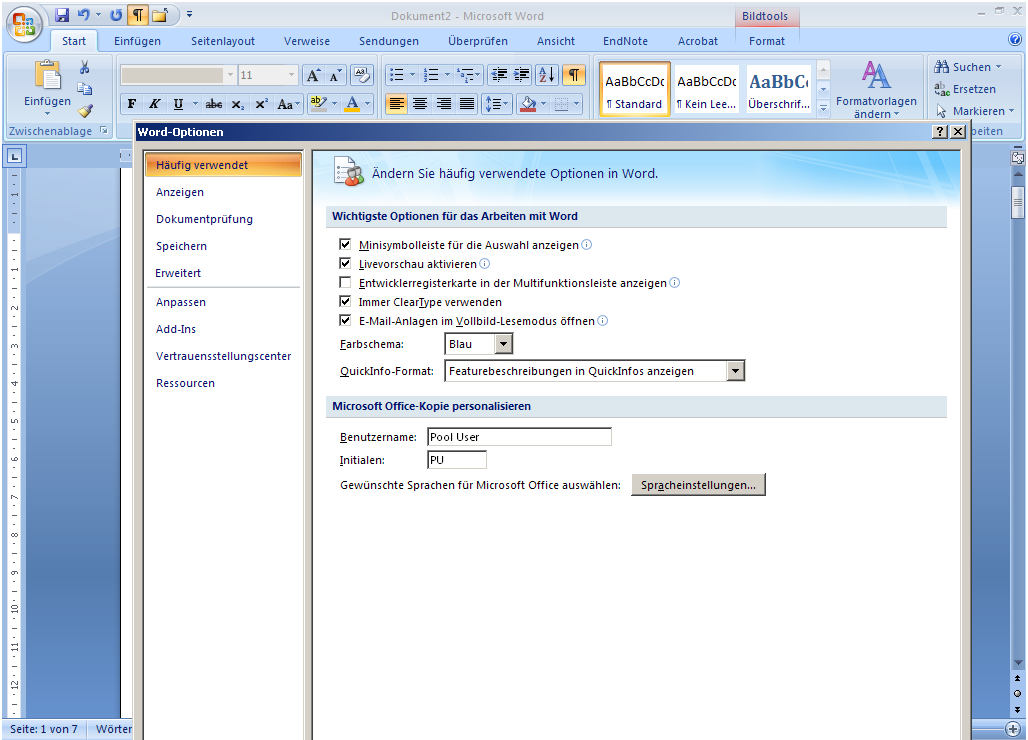Image resolution: width=1028 pixels, height=740 pixels.
Task: Uncheck Livevorschau aktivieren
Action: [x=345, y=263]
